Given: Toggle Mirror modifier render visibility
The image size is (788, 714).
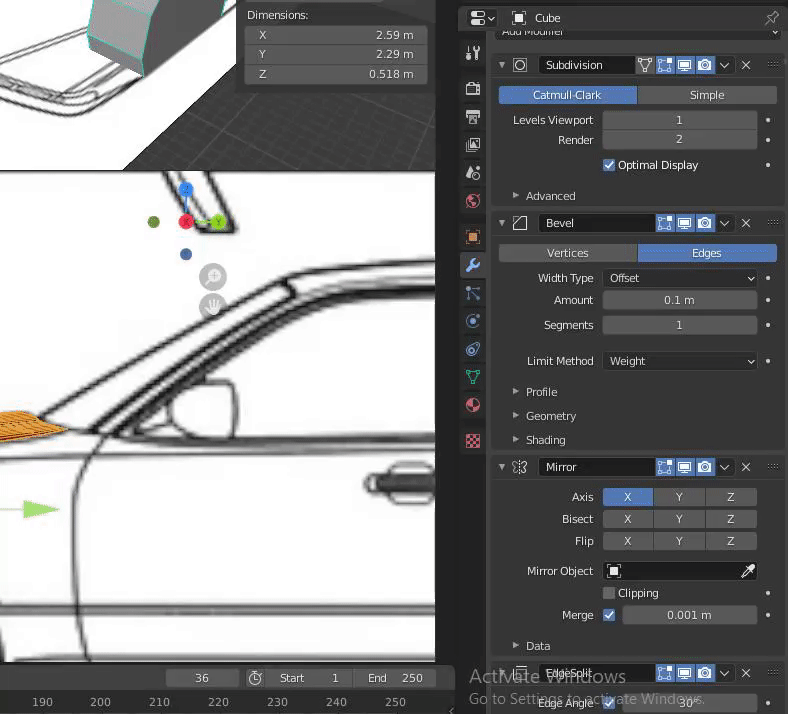Looking at the screenshot, I should point(705,467).
